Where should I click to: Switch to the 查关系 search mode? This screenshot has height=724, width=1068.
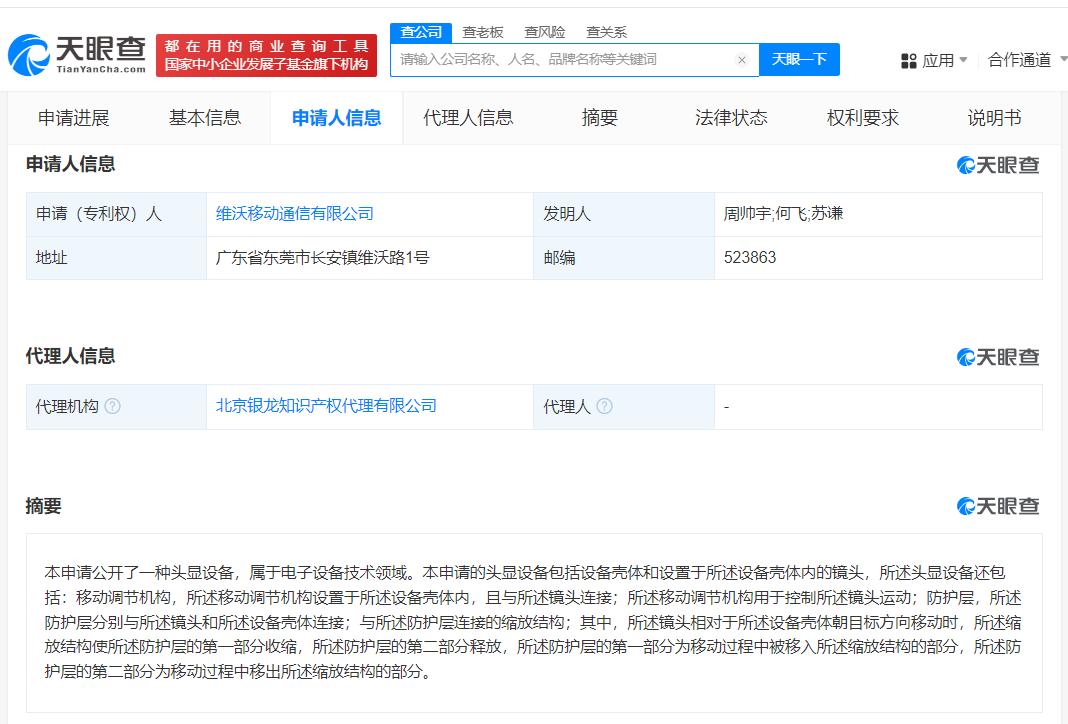[606, 32]
